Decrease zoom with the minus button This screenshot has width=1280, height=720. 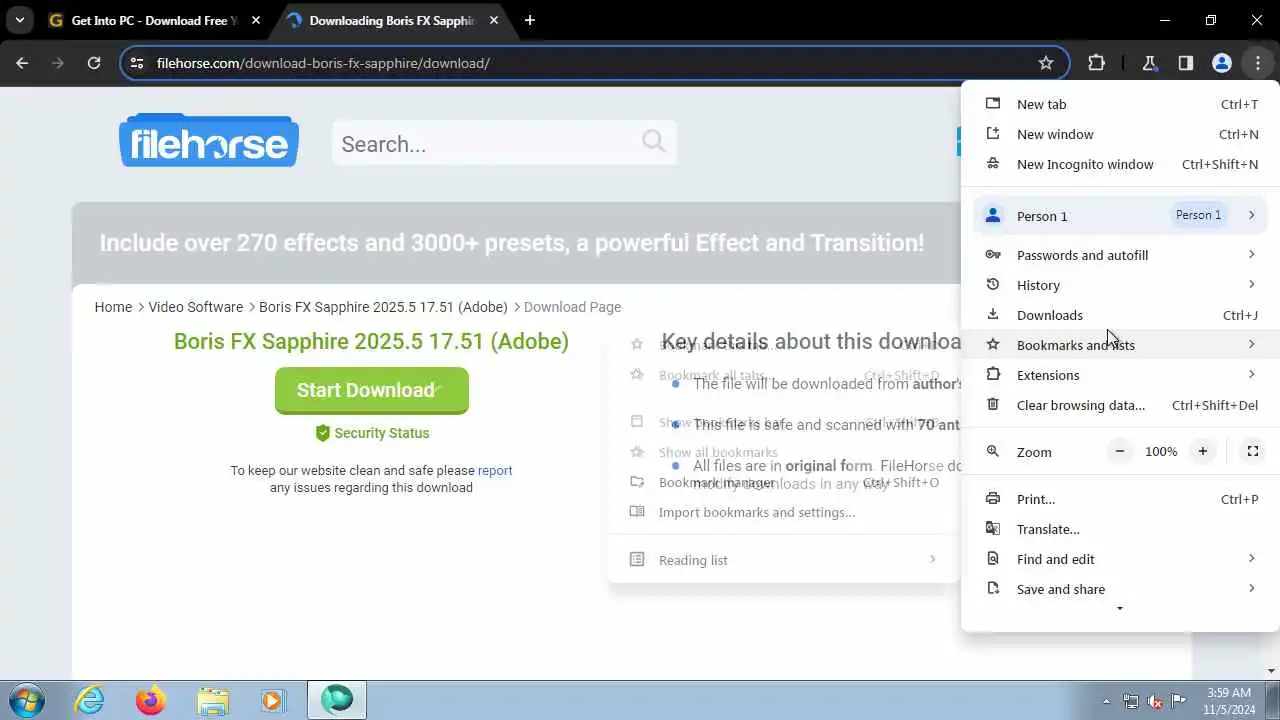[x=1120, y=451]
